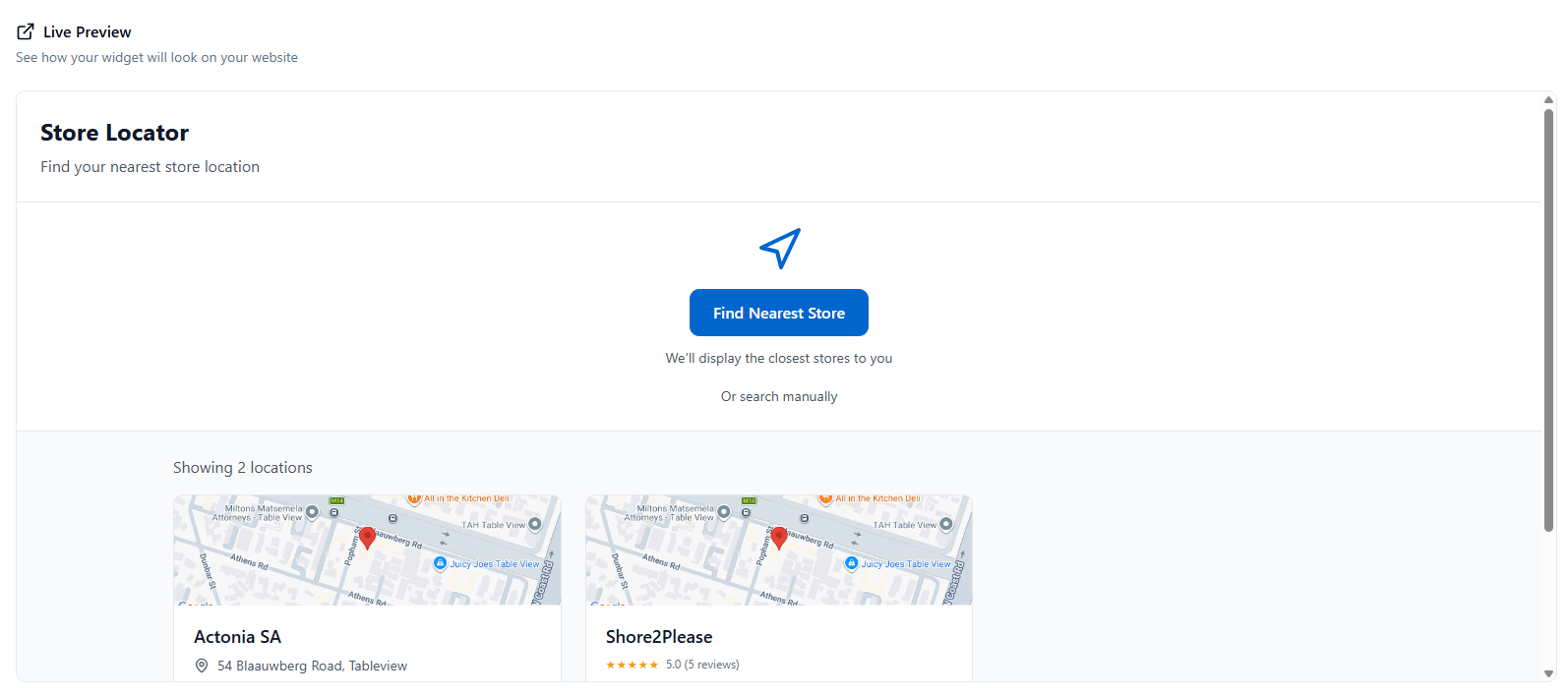Click the 5.0 (5 reviews) text
The width and height of the screenshot is (1568, 696).
[x=702, y=665]
